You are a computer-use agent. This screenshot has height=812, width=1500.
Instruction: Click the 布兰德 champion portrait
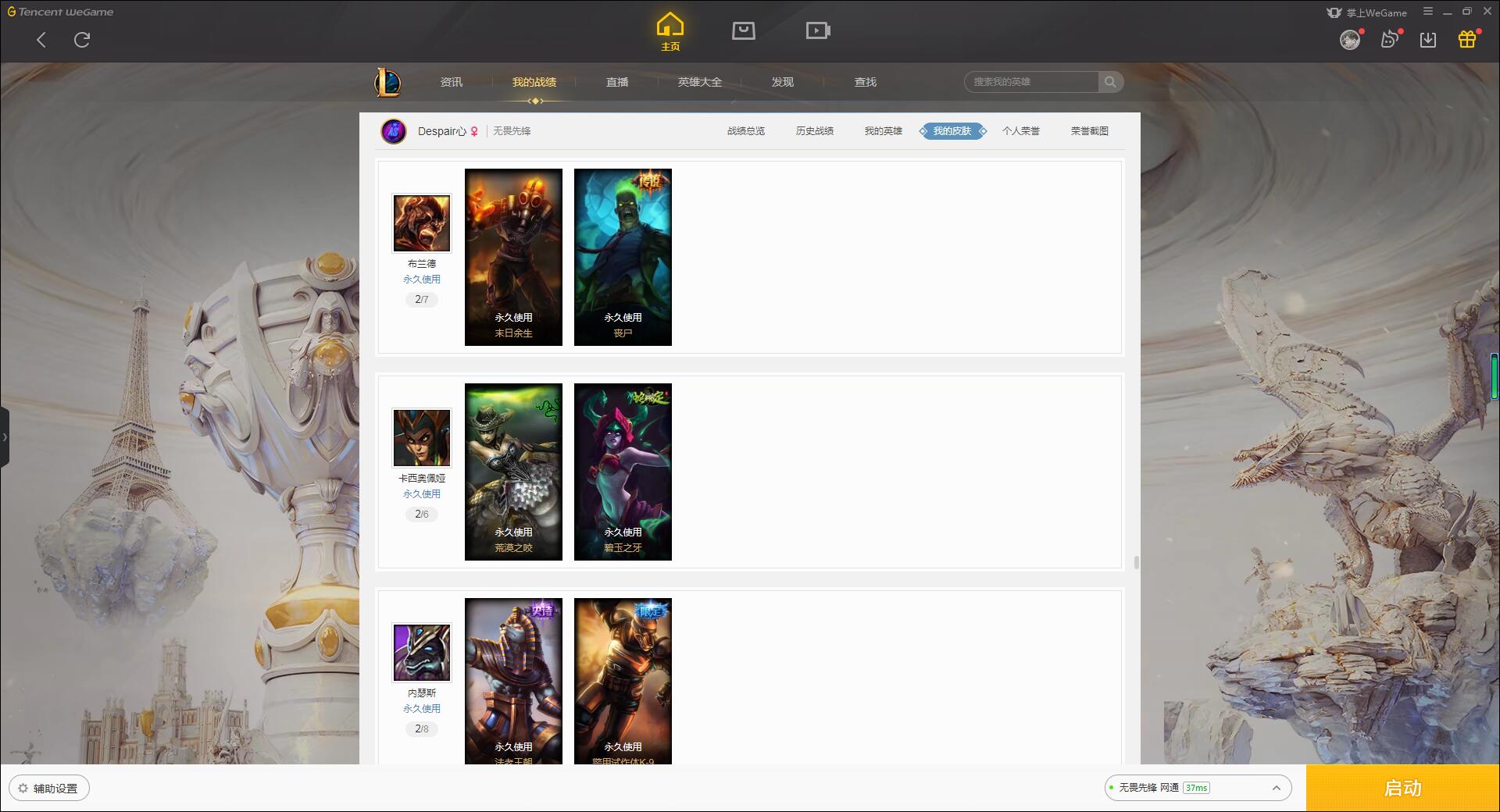422,224
